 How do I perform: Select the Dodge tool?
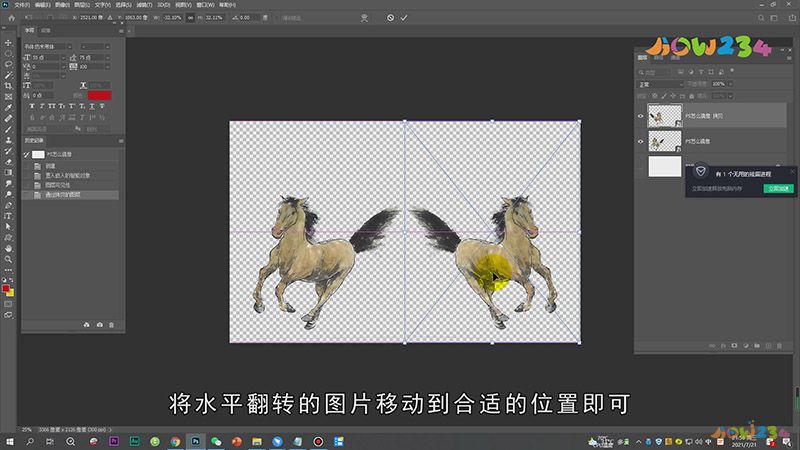pos(8,194)
